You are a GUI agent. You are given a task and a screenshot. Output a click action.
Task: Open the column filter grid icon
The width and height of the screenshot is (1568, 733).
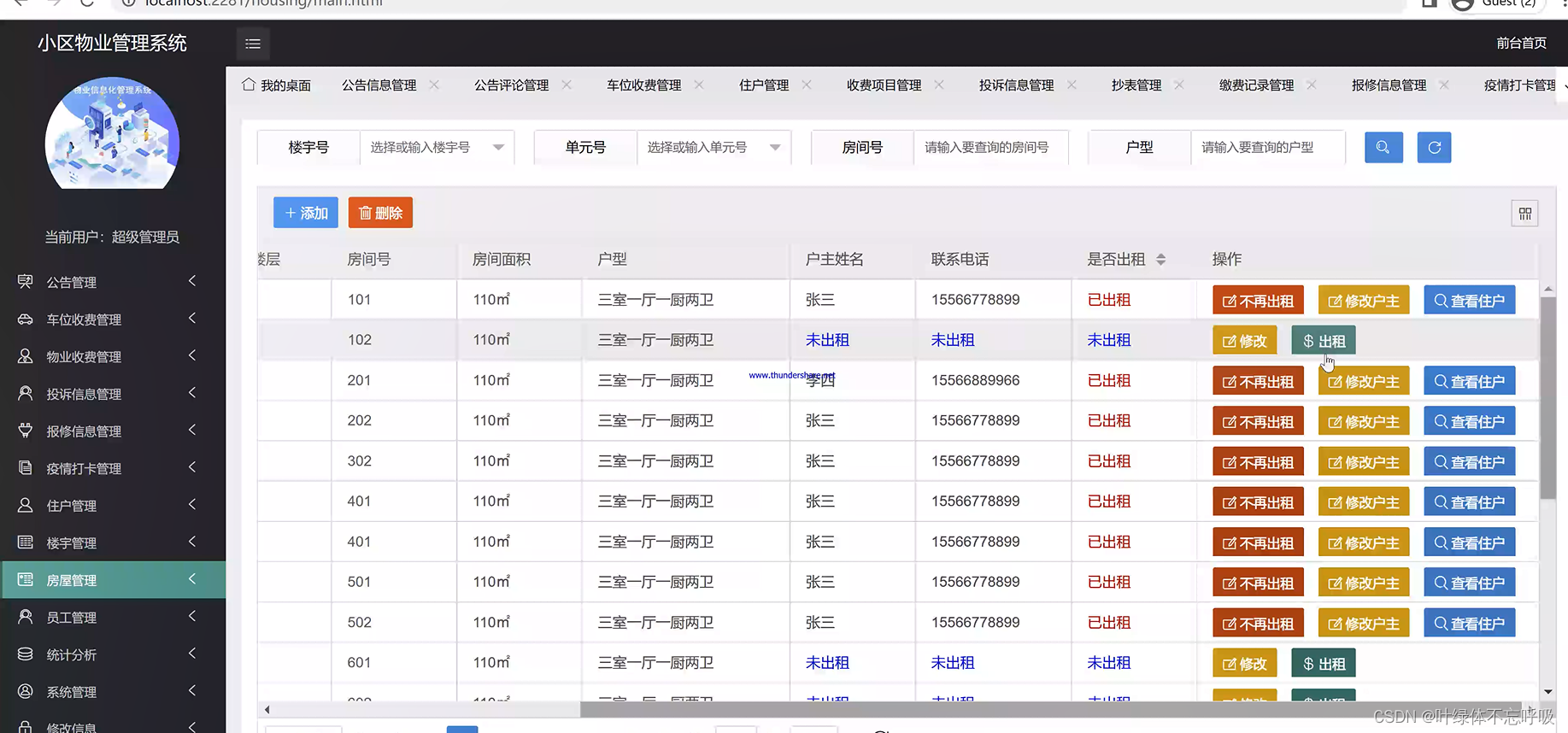pos(1524,214)
